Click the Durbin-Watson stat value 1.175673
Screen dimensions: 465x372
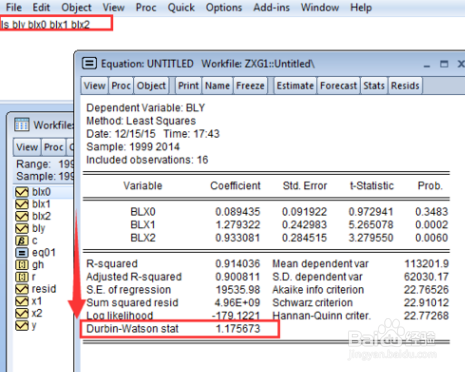click(x=238, y=329)
